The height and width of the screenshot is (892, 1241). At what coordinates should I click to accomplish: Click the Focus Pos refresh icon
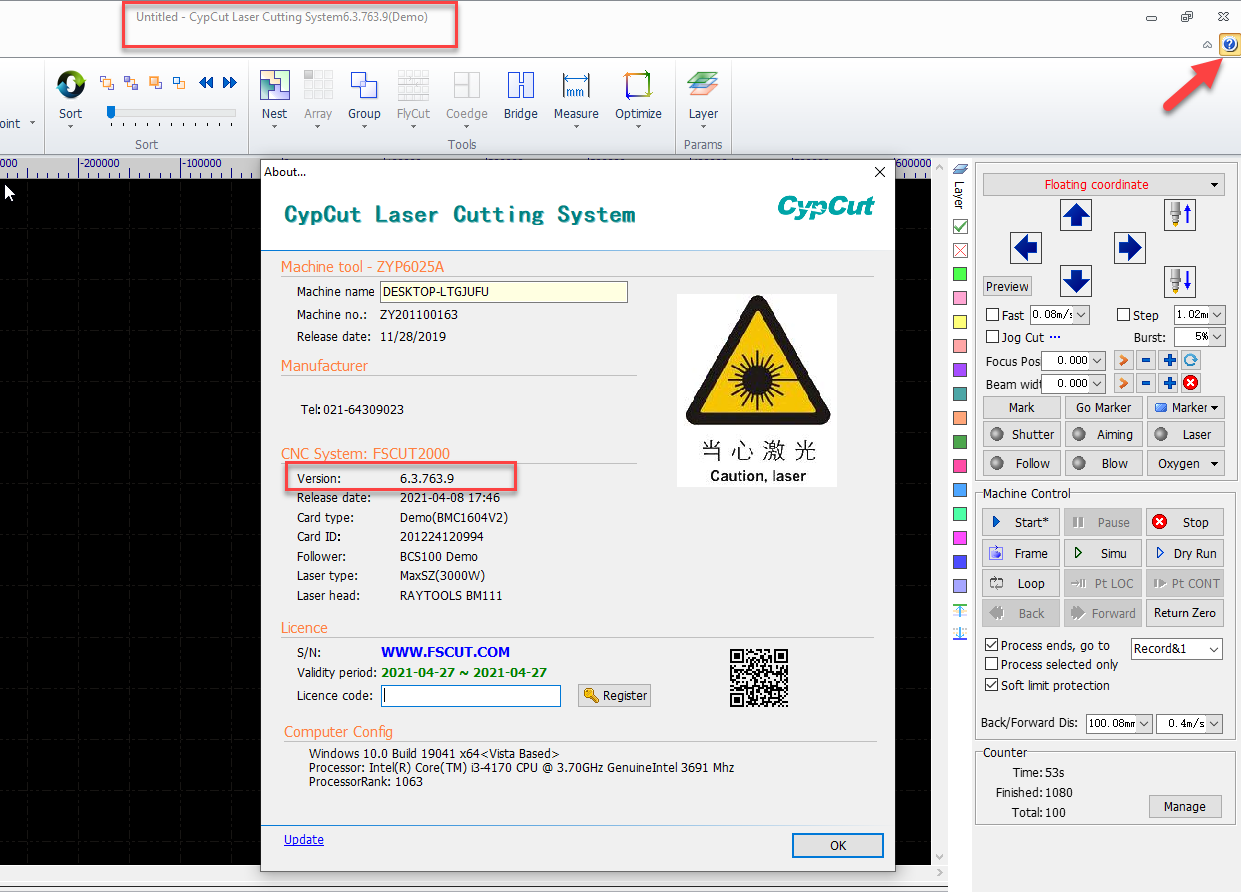point(1191,361)
